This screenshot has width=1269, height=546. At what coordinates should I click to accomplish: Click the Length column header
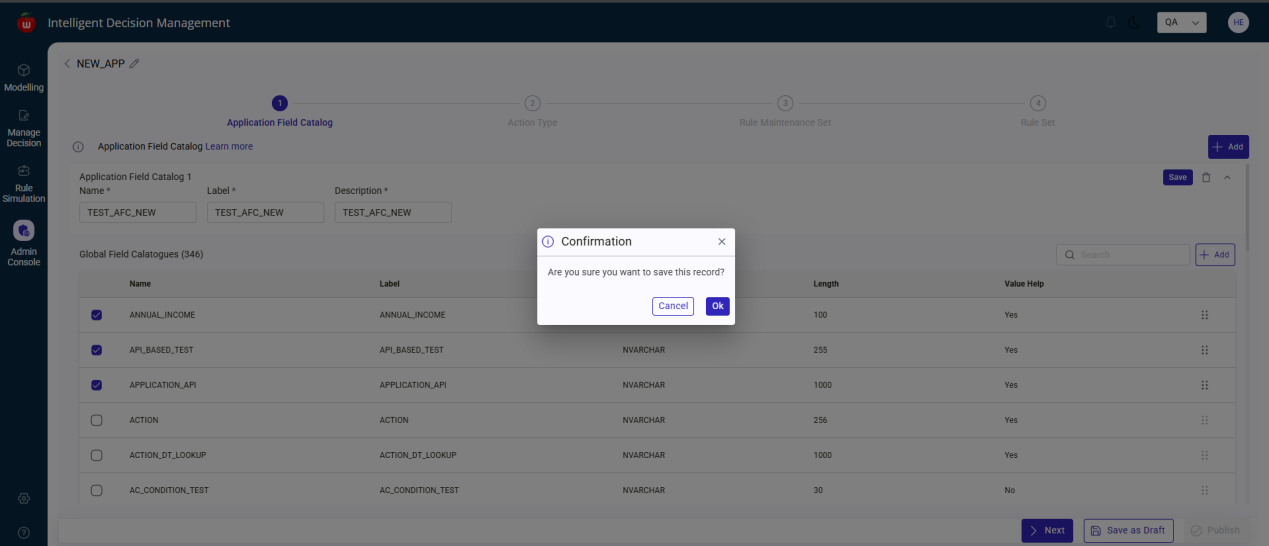pyautogui.click(x=826, y=284)
